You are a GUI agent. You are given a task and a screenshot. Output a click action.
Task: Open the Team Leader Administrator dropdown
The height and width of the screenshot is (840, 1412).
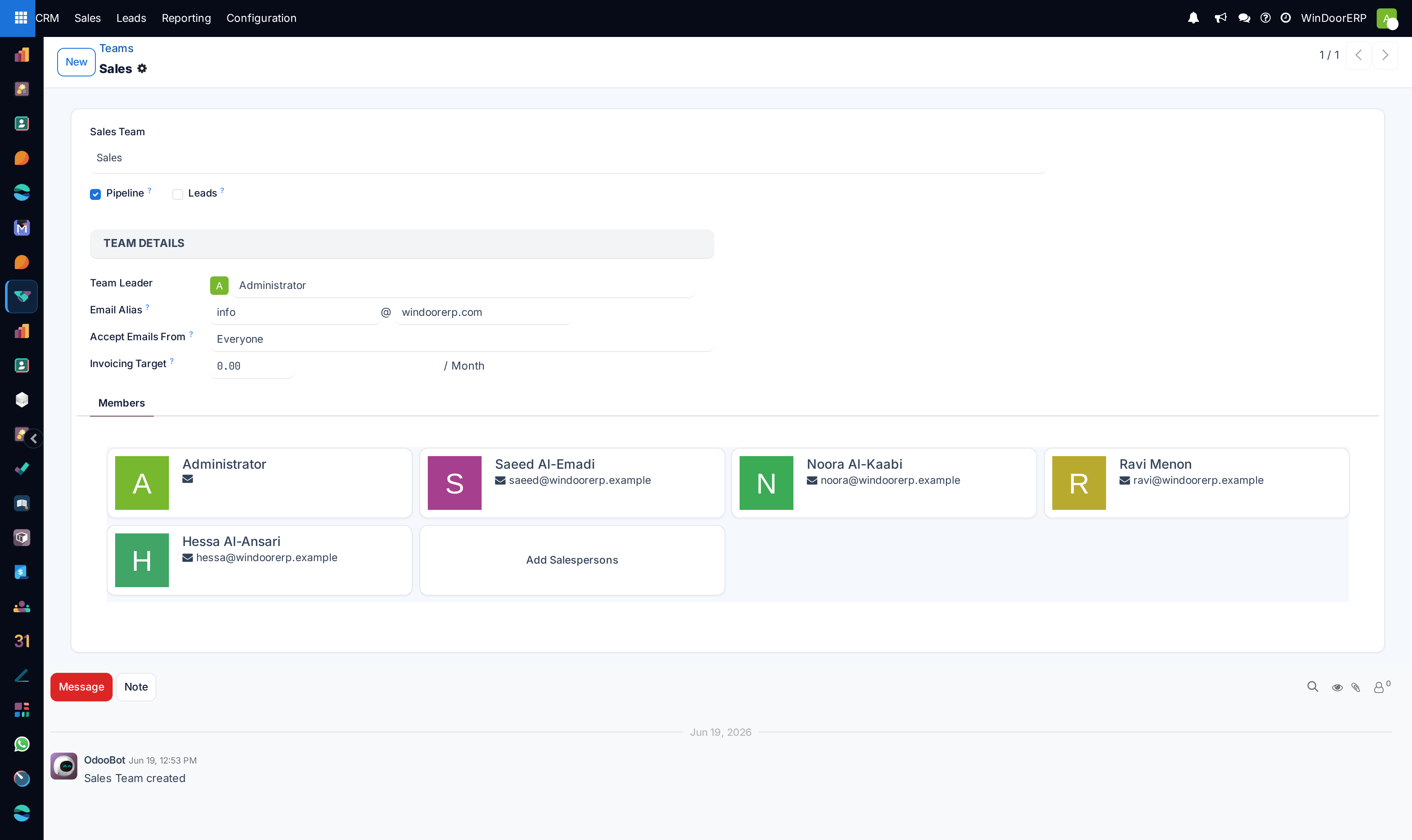point(463,285)
